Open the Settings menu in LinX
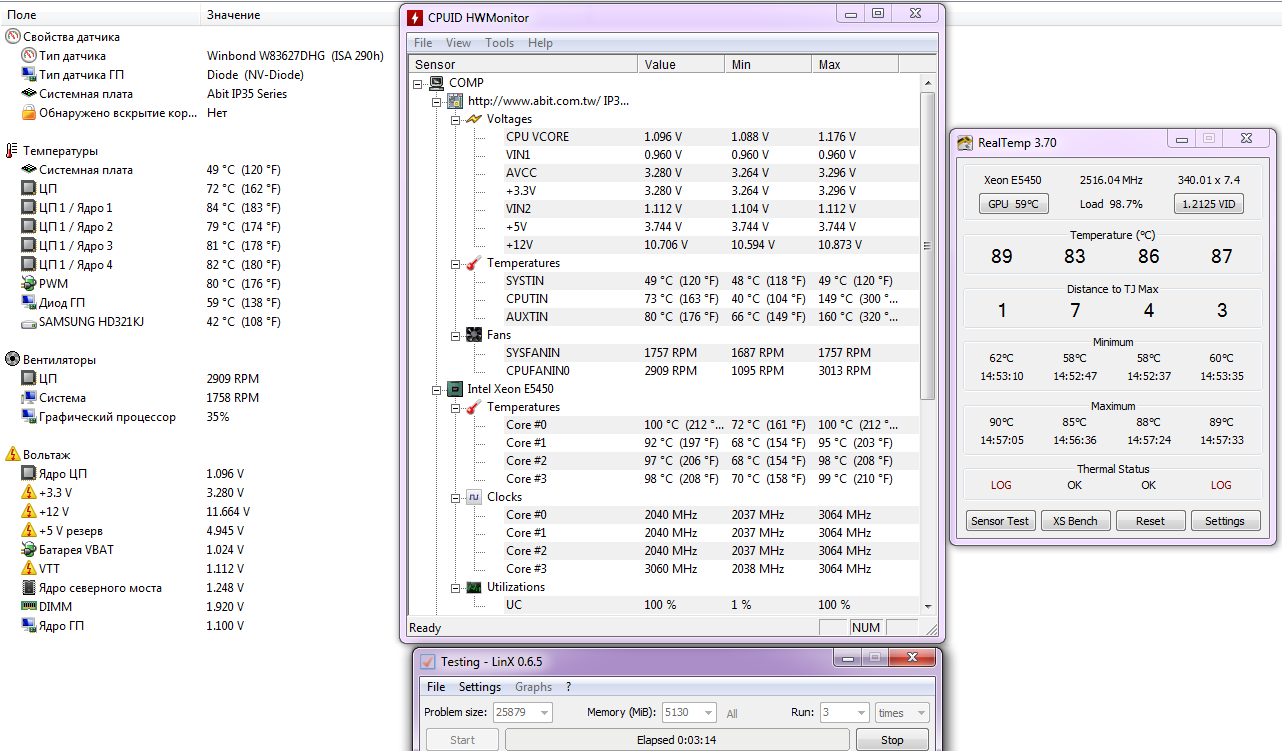 [x=480, y=687]
